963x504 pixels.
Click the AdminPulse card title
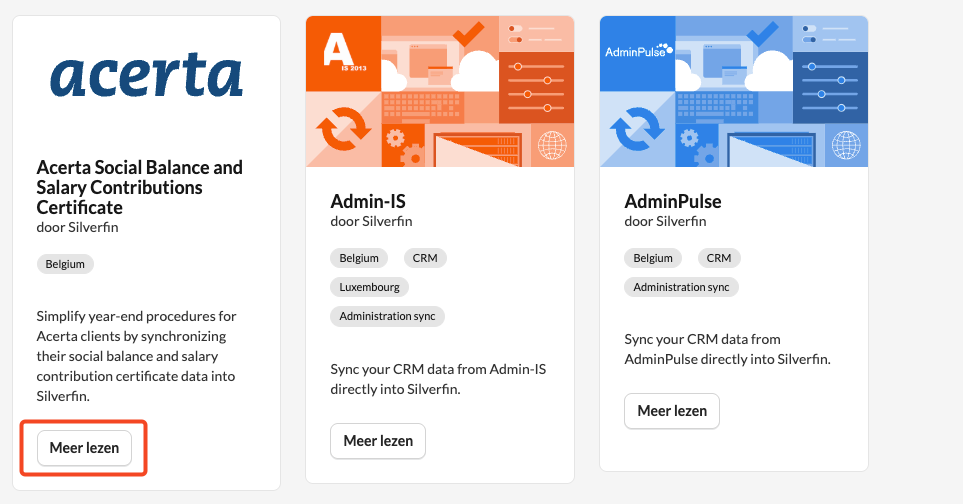pyautogui.click(x=673, y=201)
